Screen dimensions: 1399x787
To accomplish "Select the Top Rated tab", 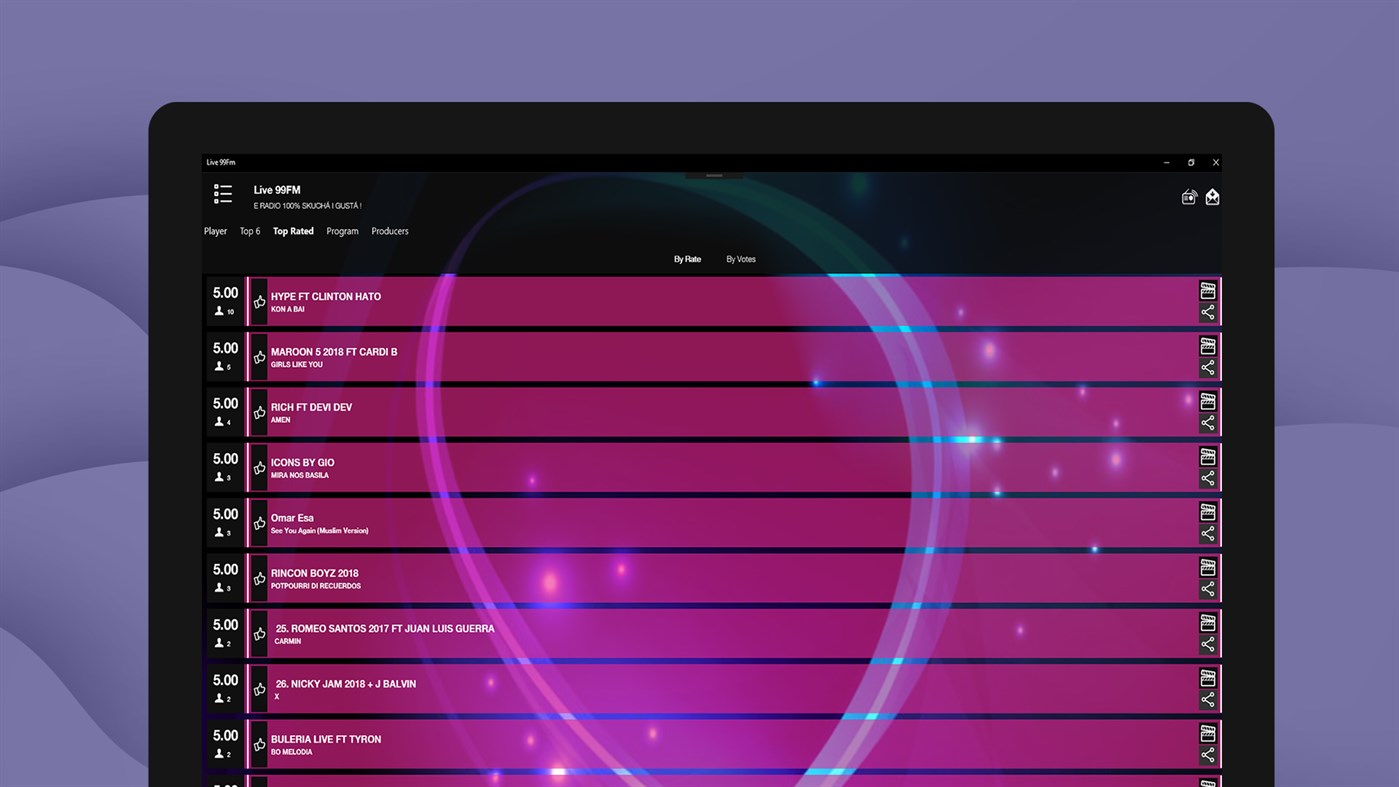I will click(x=293, y=231).
